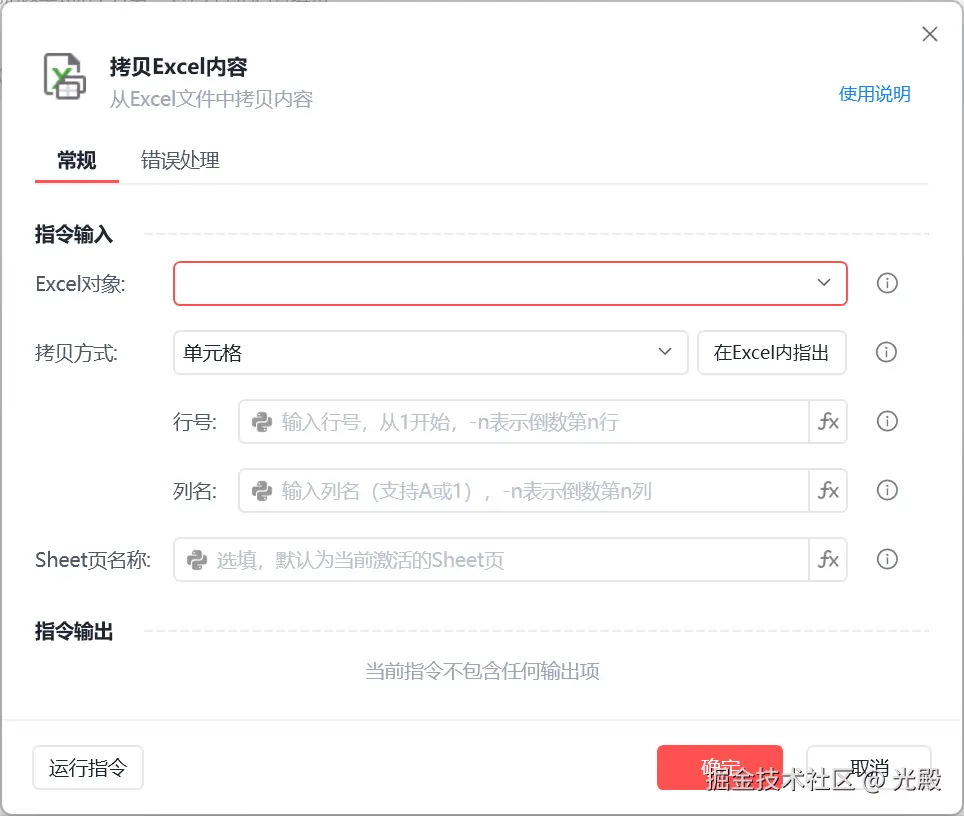
Task: Click the 拷贝Excel内容 dialog title
Action: [x=178, y=66]
